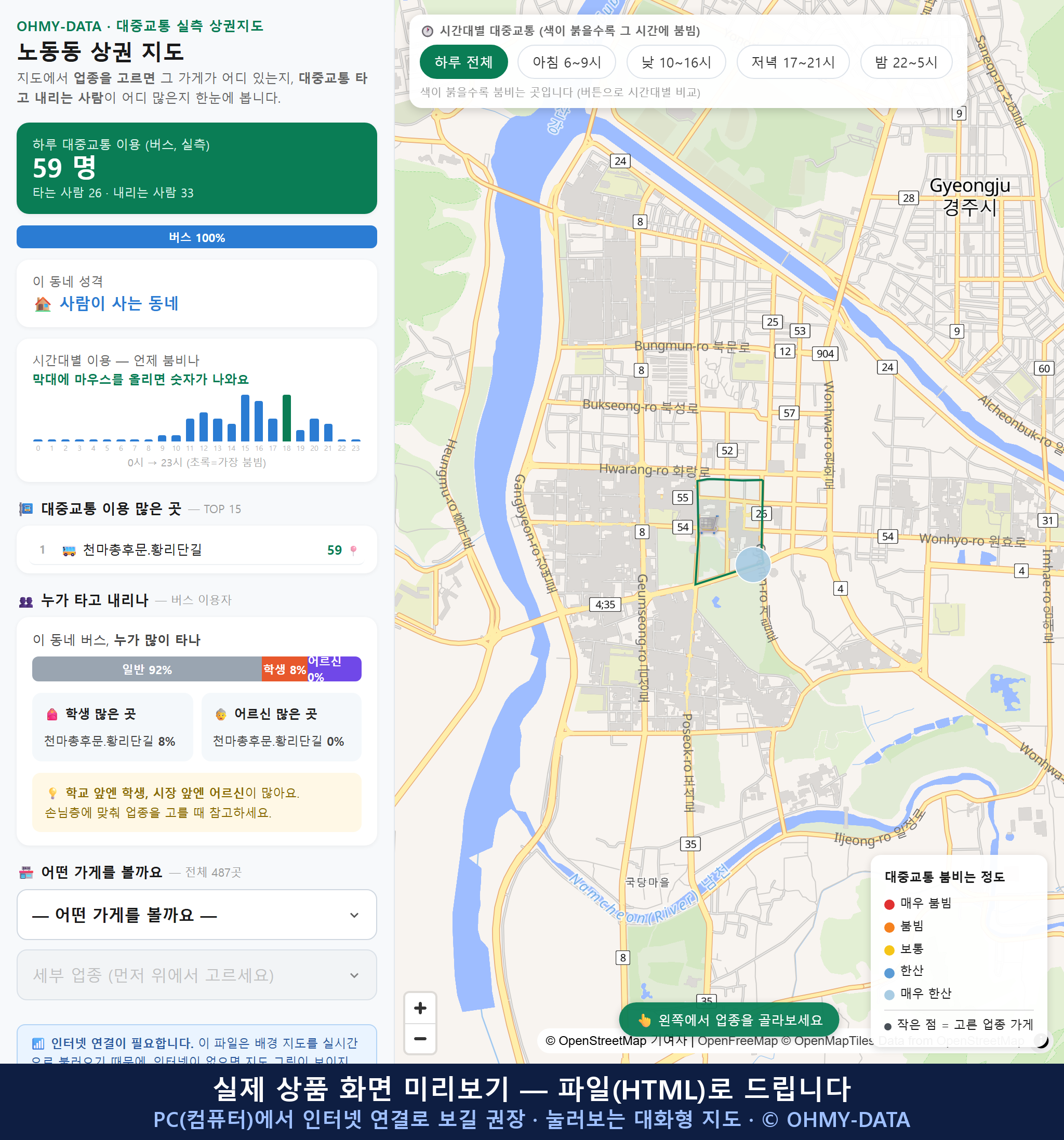This screenshot has height=1140, width=1064.
Task: Click the chevron of 어떤 가게를 볼까요 dropdown
Action: coord(354,915)
